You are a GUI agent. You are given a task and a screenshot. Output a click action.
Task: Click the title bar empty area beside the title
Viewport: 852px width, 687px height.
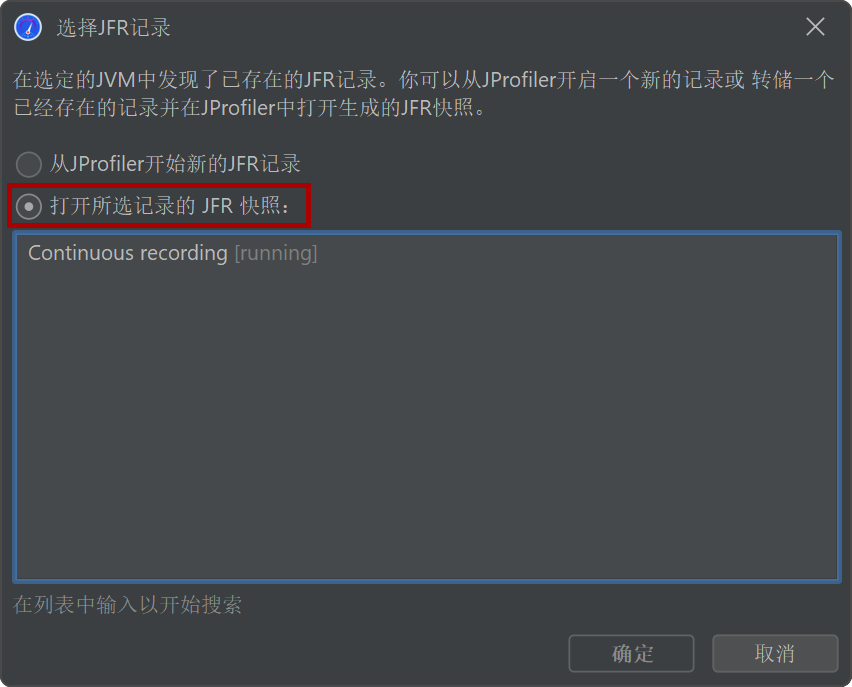click(484, 27)
